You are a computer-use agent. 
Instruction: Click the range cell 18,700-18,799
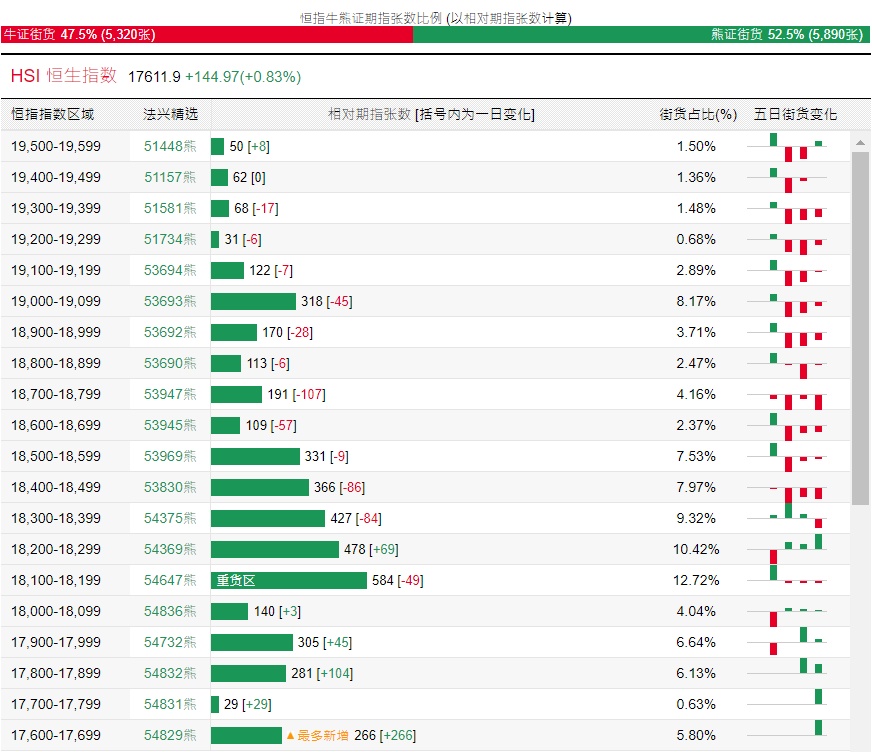tap(56, 394)
